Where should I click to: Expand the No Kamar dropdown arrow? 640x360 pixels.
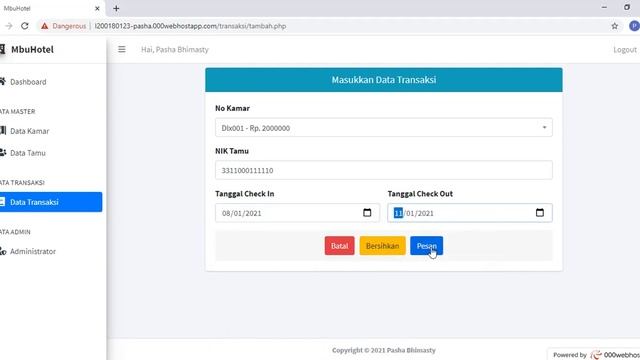[x=544, y=128]
